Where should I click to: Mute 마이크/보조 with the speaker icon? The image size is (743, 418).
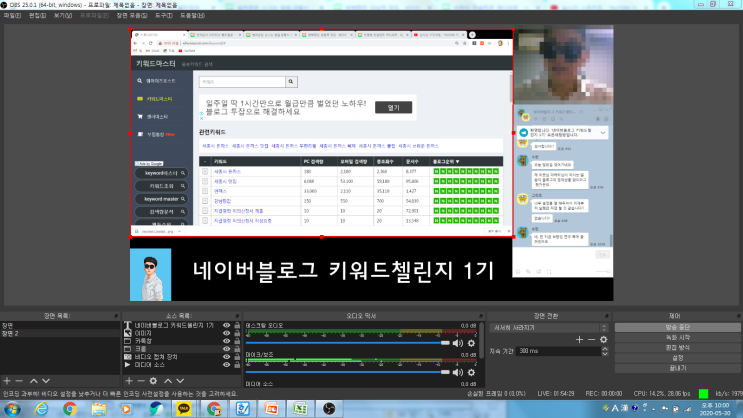pos(457,373)
